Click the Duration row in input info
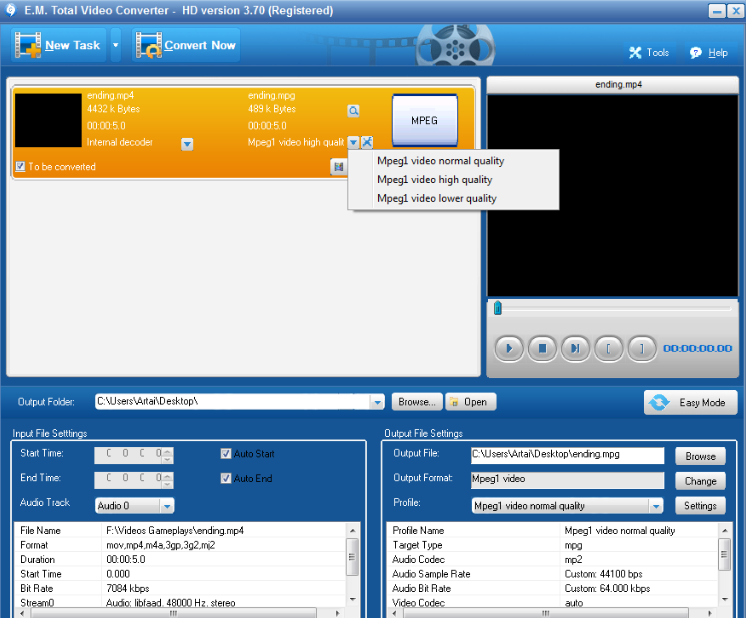 [x=179, y=559]
